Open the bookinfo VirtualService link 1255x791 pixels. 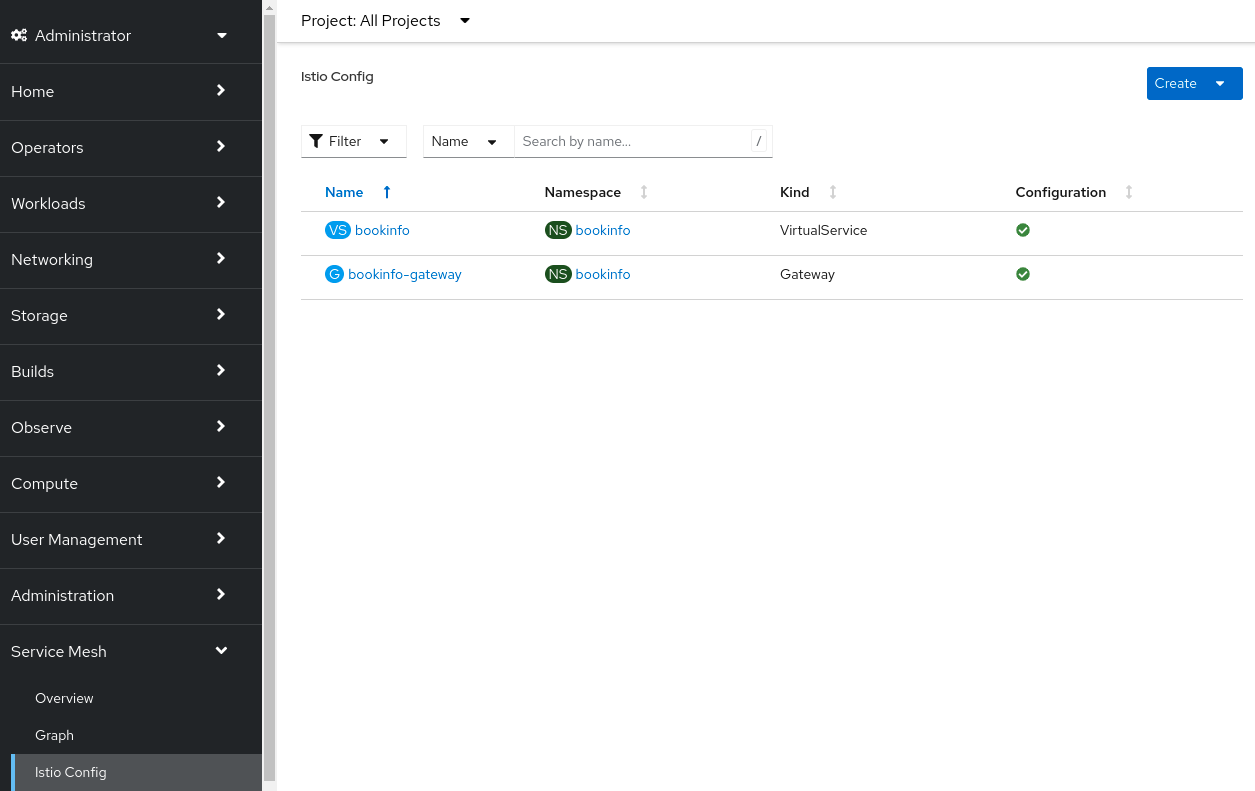point(381,230)
